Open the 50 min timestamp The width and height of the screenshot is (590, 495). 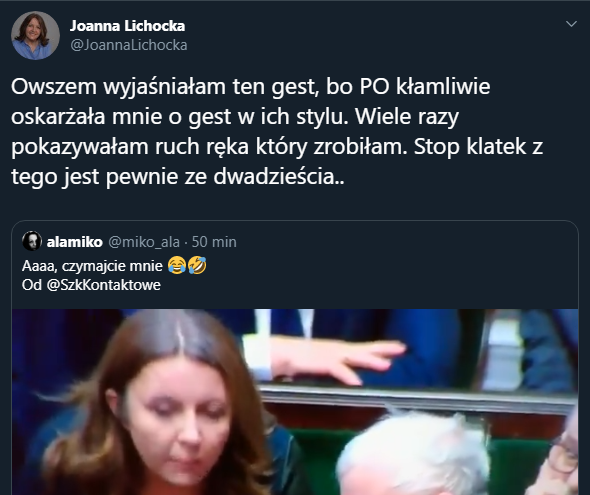[214, 242]
